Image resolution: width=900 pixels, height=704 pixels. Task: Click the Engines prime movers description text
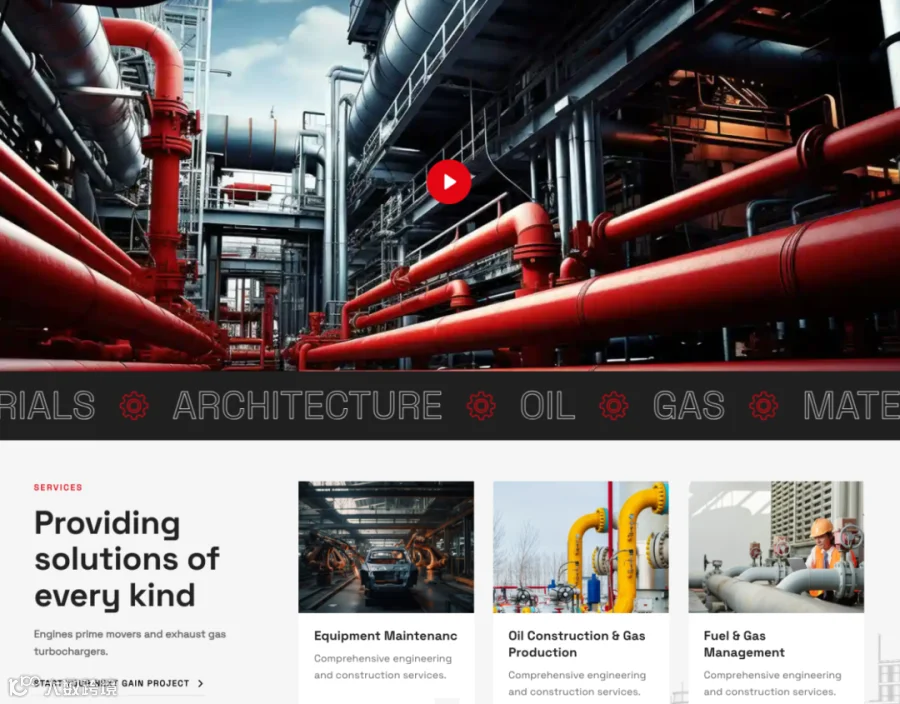(x=130, y=643)
